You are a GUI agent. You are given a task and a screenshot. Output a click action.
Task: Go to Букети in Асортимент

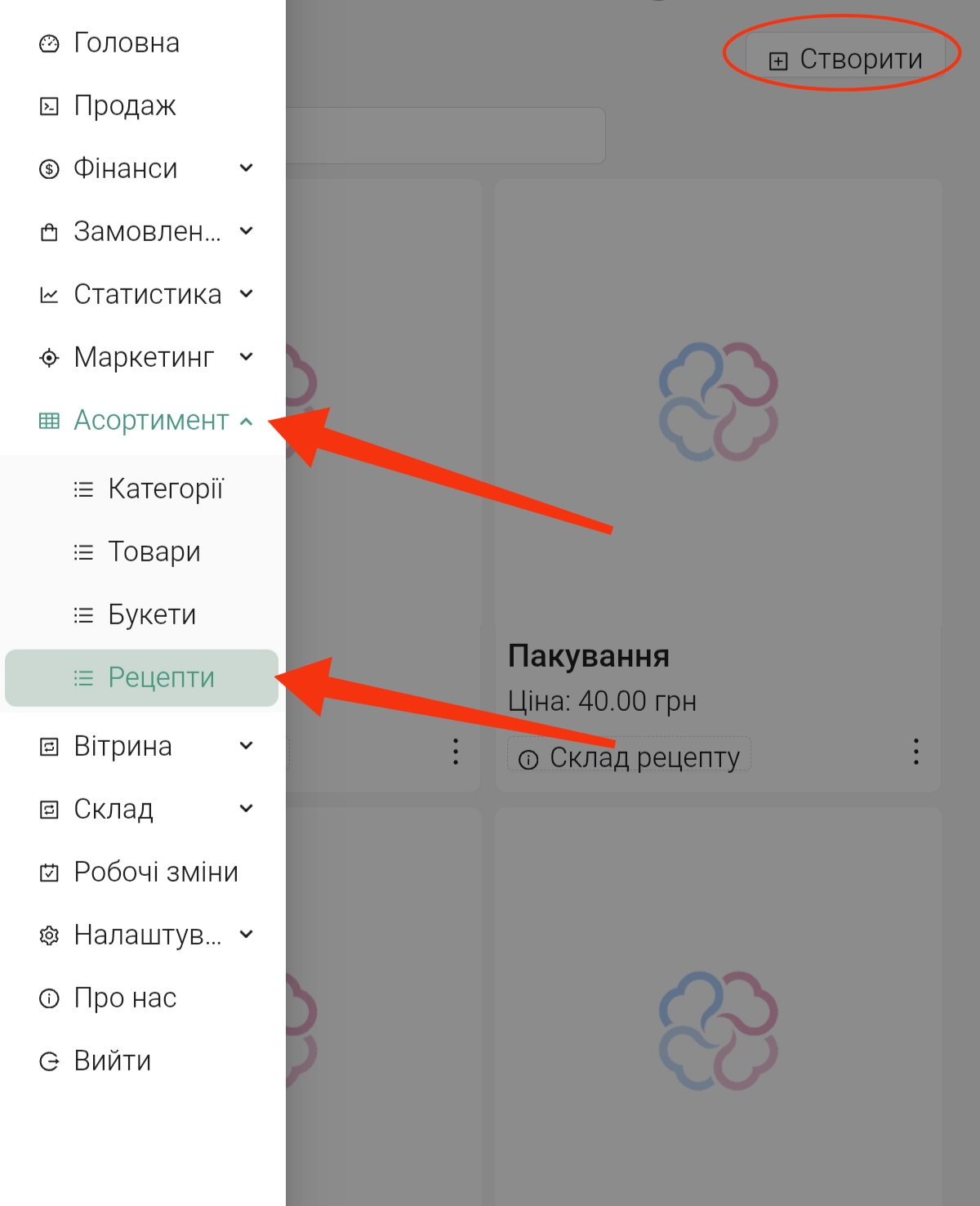[152, 614]
